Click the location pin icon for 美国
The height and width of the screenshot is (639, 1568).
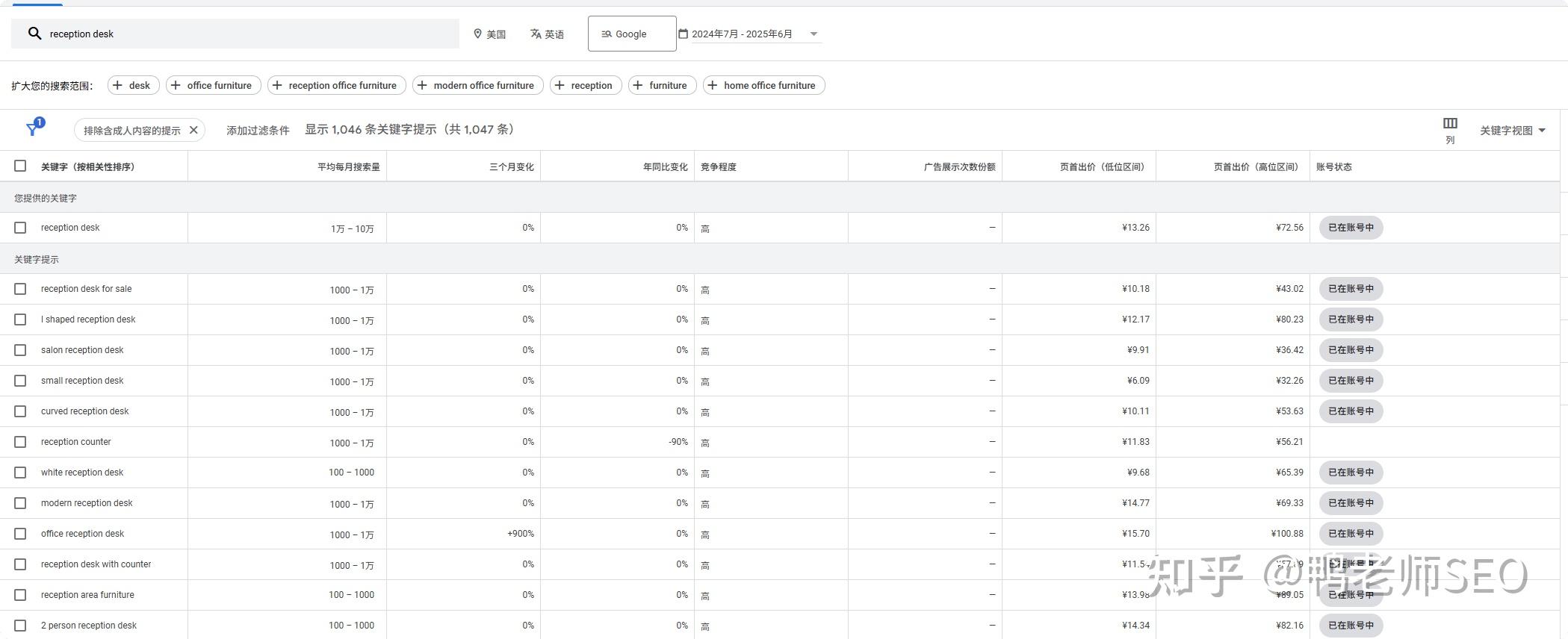click(x=477, y=34)
